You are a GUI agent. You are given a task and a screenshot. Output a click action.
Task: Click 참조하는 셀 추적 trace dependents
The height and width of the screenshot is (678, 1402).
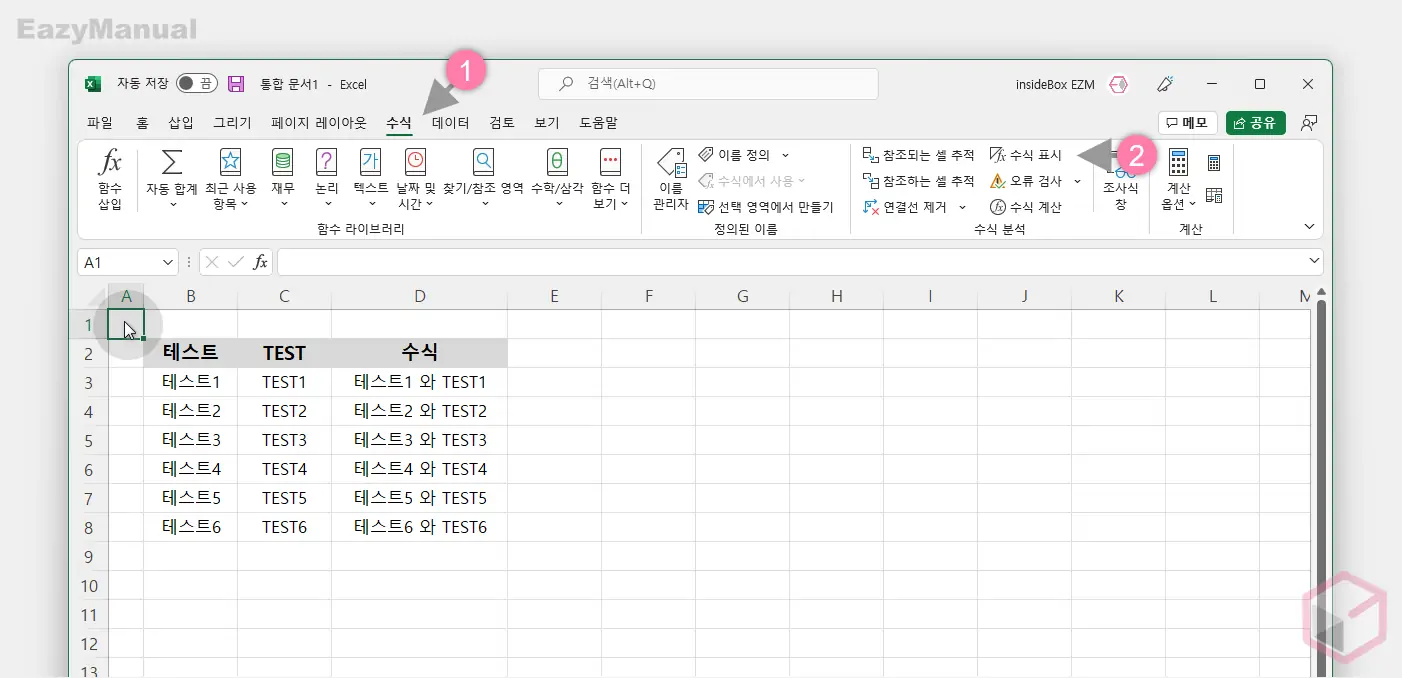point(918,181)
